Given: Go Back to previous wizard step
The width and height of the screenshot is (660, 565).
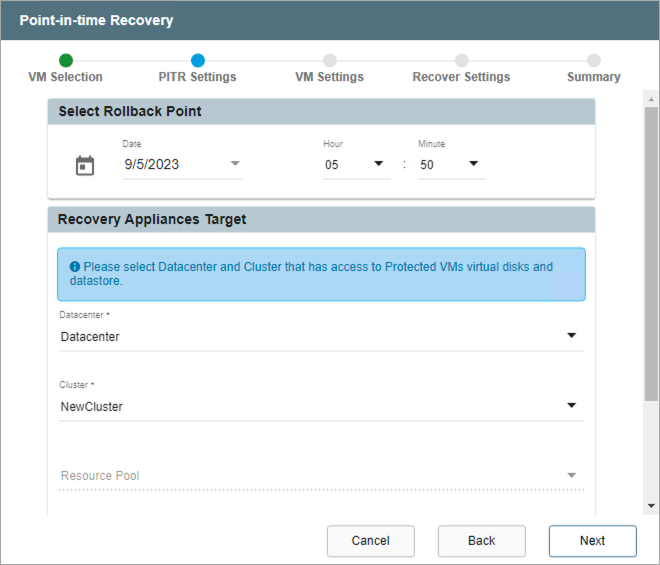Looking at the screenshot, I should [x=481, y=541].
